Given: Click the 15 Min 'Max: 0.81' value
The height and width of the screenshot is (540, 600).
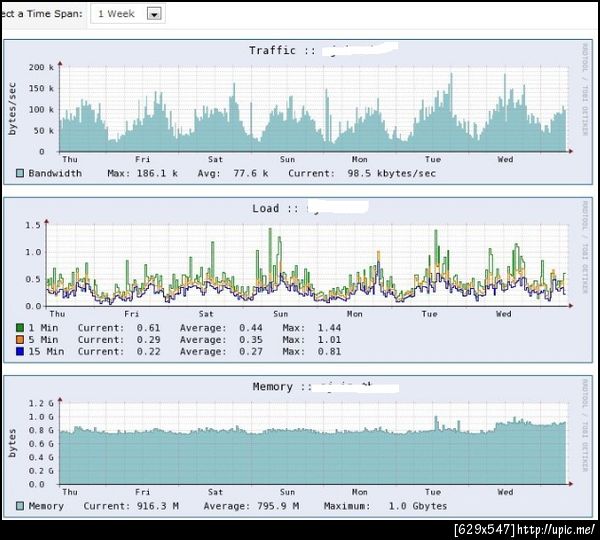Looking at the screenshot, I should [x=311, y=352].
